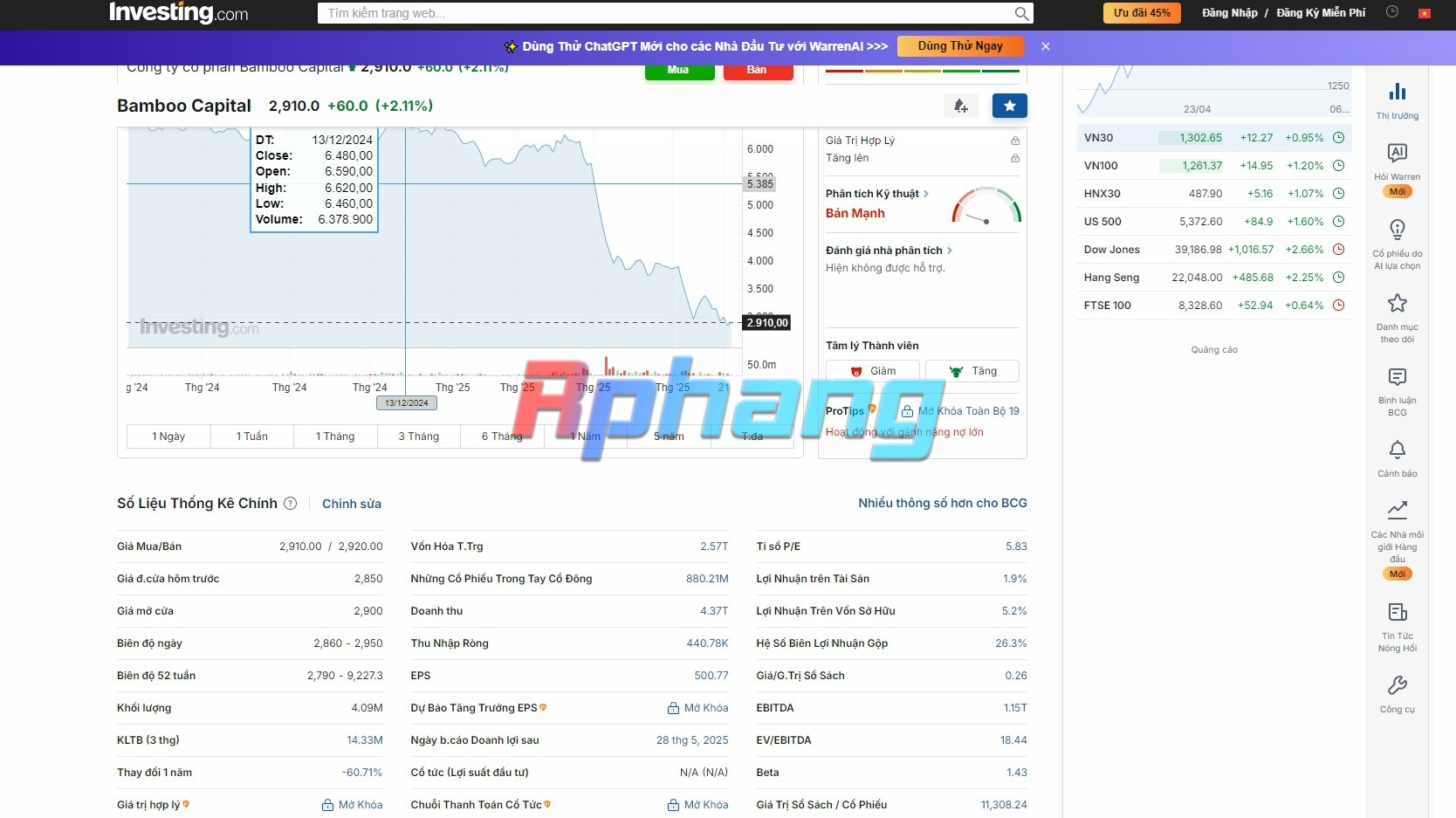Vote Tăng bullish sentiment
Image resolution: width=1456 pixels, height=818 pixels.
(972, 371)
